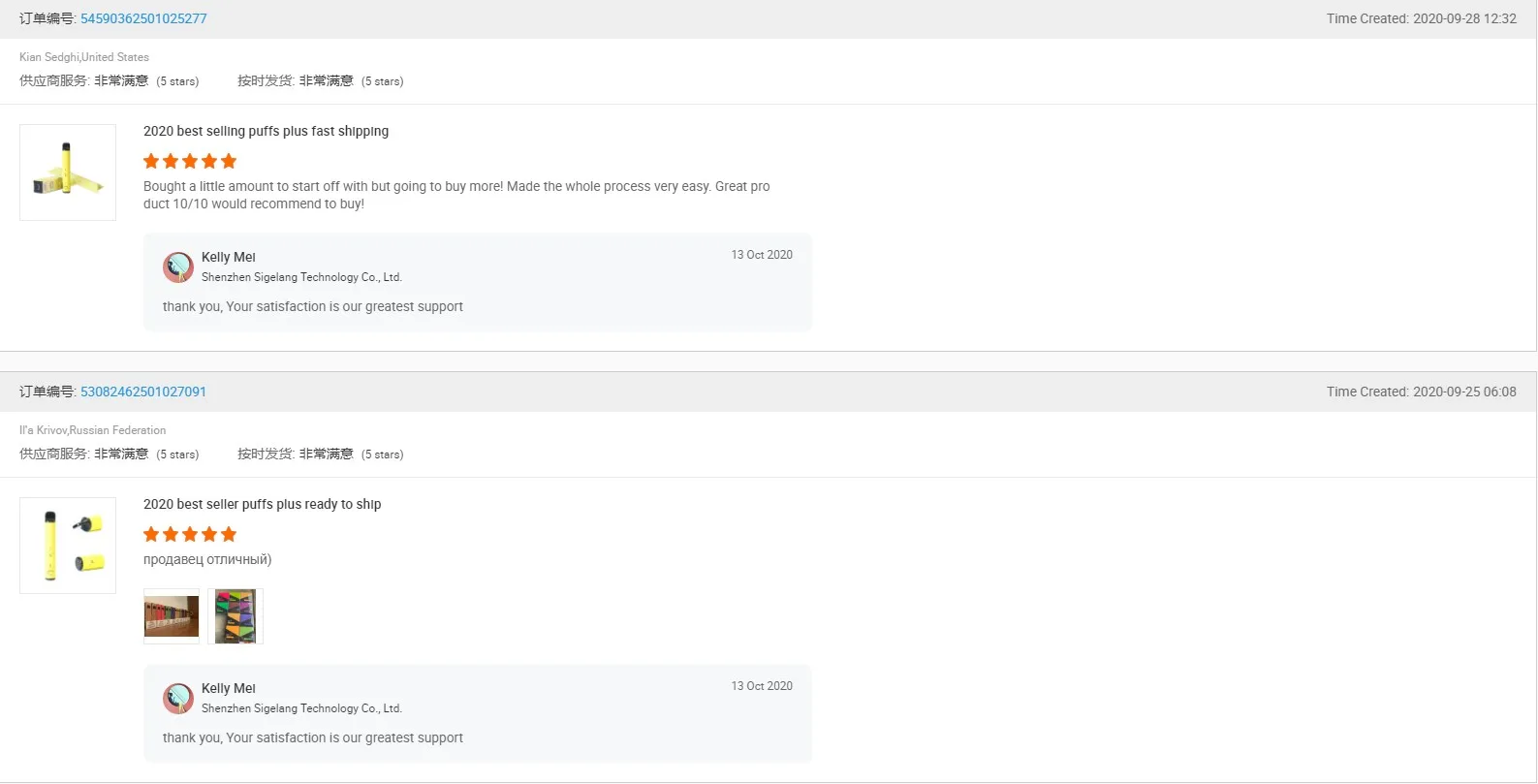Image resolution: width=1538 pixels, height=784 pixels.
Task: Click Kelly Mei's avatar in second reply
Action: [x=178, y=699]
